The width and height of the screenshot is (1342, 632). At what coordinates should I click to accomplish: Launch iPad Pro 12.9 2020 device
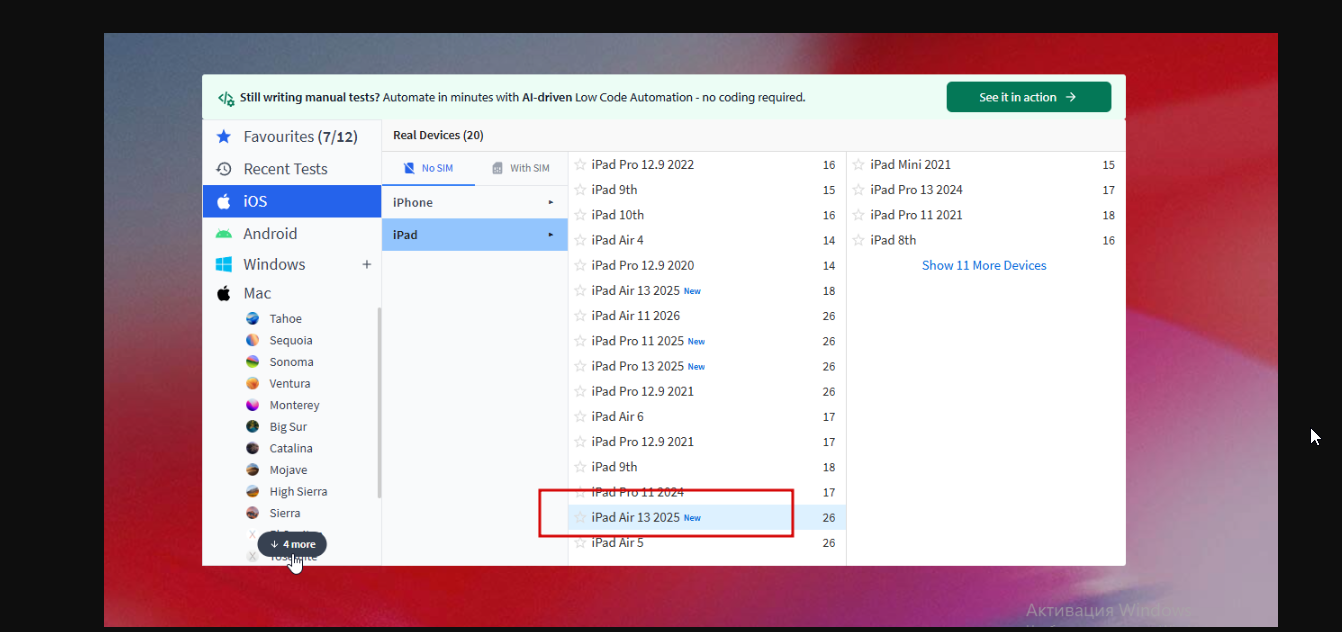pos(707,265)
